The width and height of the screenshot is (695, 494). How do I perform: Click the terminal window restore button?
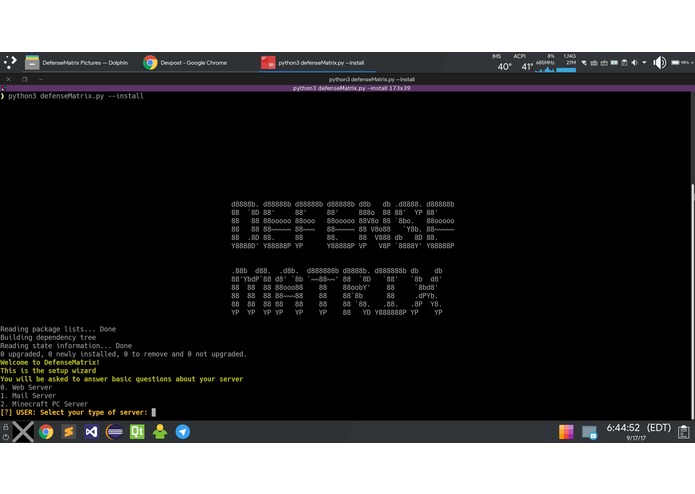pos(24,79)
